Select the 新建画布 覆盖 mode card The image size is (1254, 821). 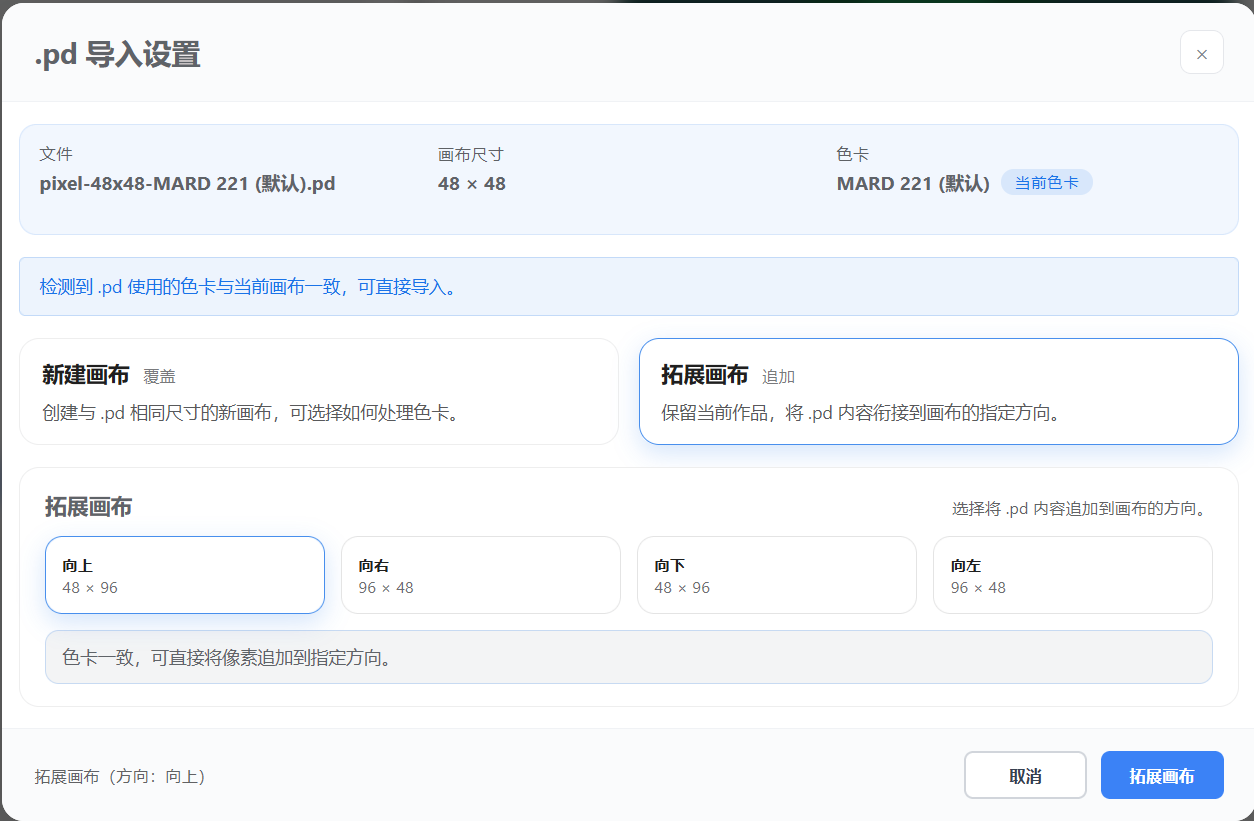(319, 392)
